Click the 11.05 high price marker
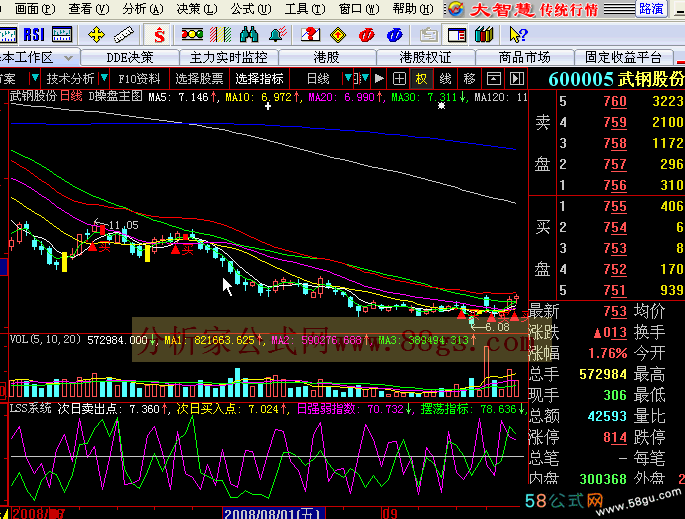This screenshot has height=519, width=685. click(123, 225)
